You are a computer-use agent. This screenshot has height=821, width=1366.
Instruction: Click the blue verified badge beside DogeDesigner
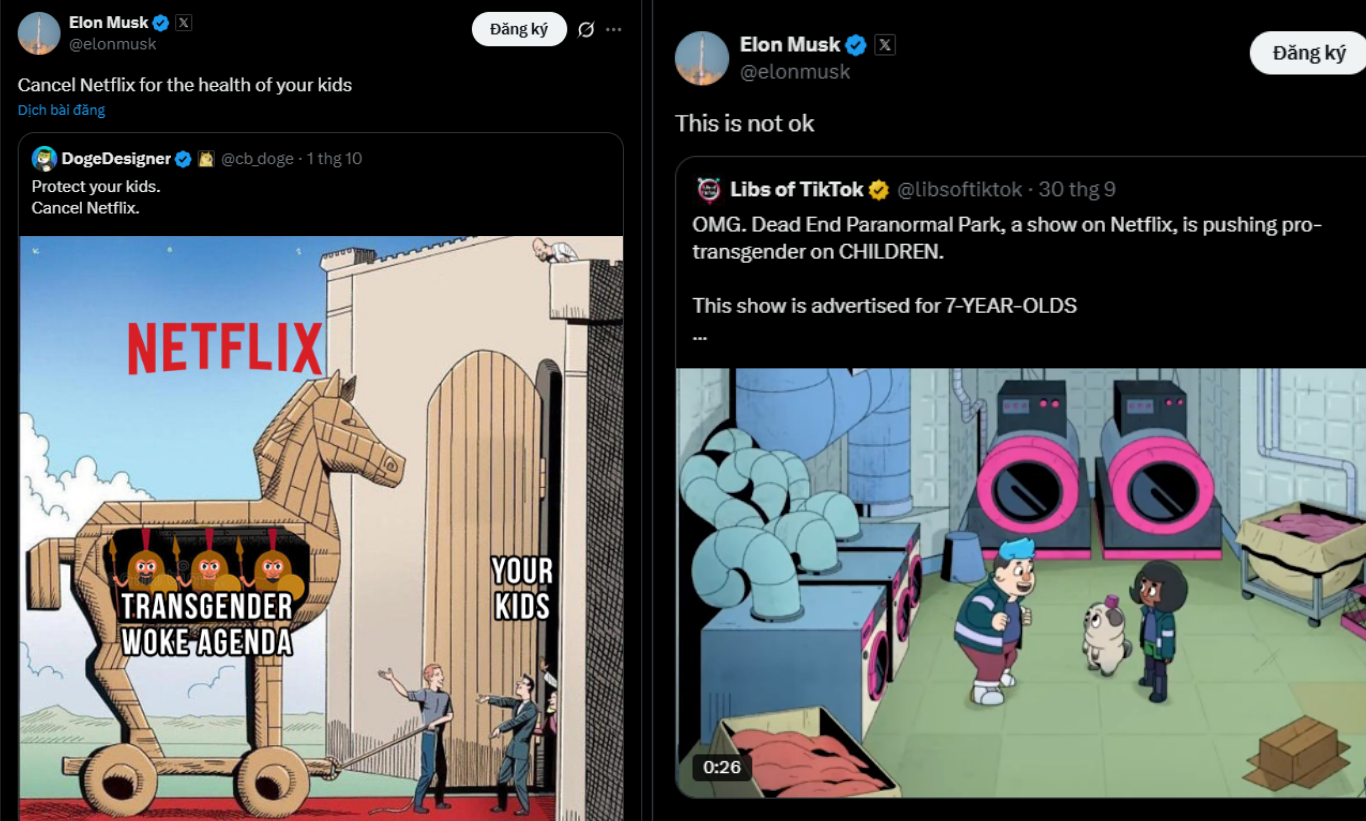[184, 159]
